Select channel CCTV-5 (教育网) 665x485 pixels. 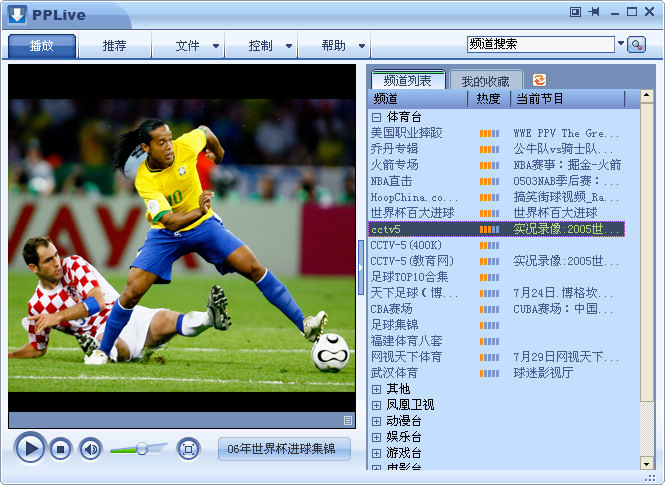pos(412,261)
